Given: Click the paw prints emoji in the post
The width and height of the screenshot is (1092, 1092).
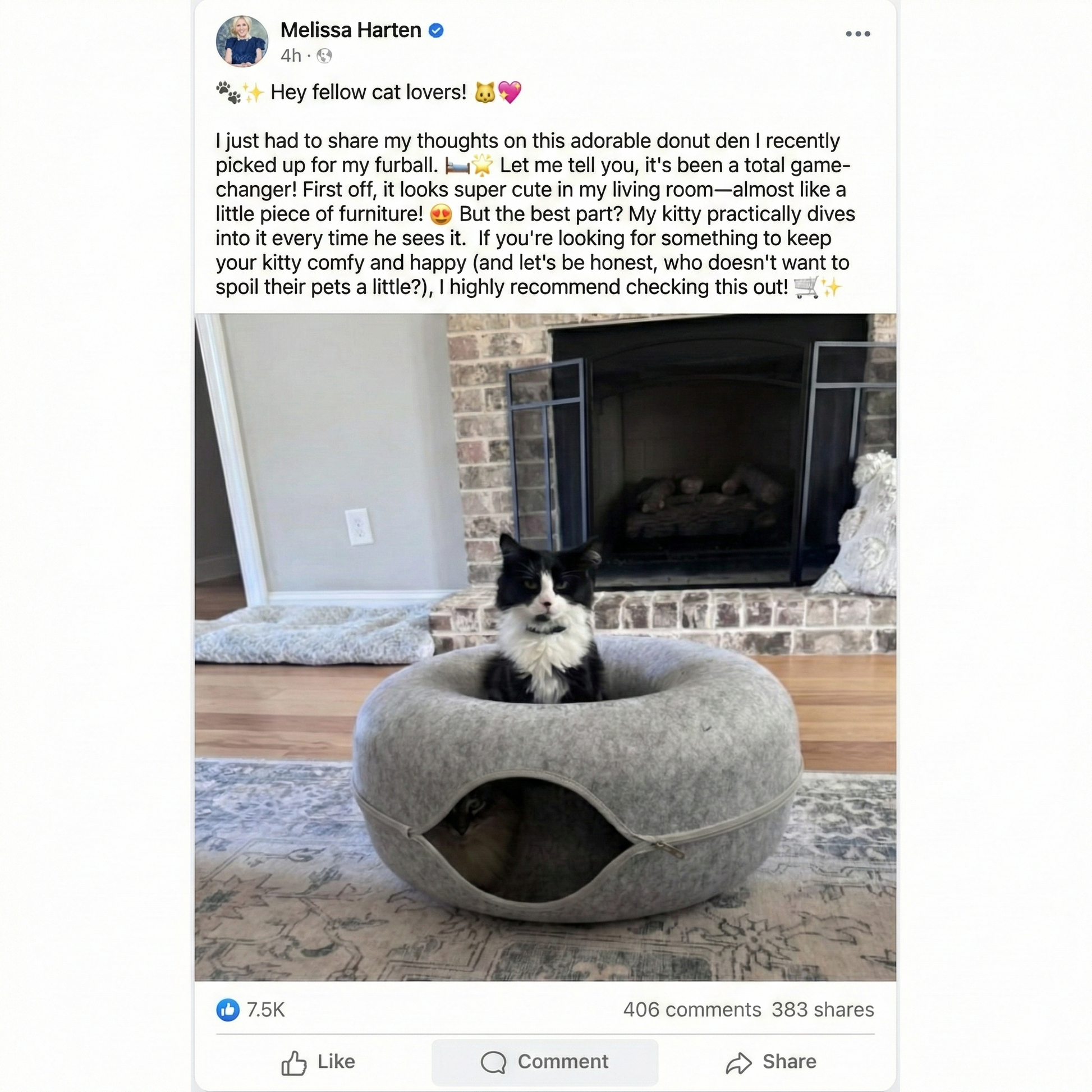Looking at the screenshot, I should tap(228, 92).
